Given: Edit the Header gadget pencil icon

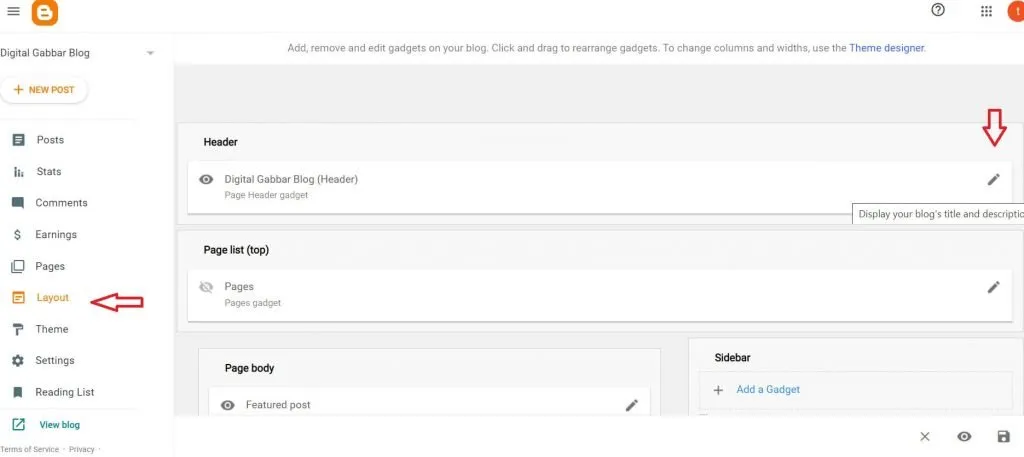Looking at the screenshot, I should tap(993, 179).
